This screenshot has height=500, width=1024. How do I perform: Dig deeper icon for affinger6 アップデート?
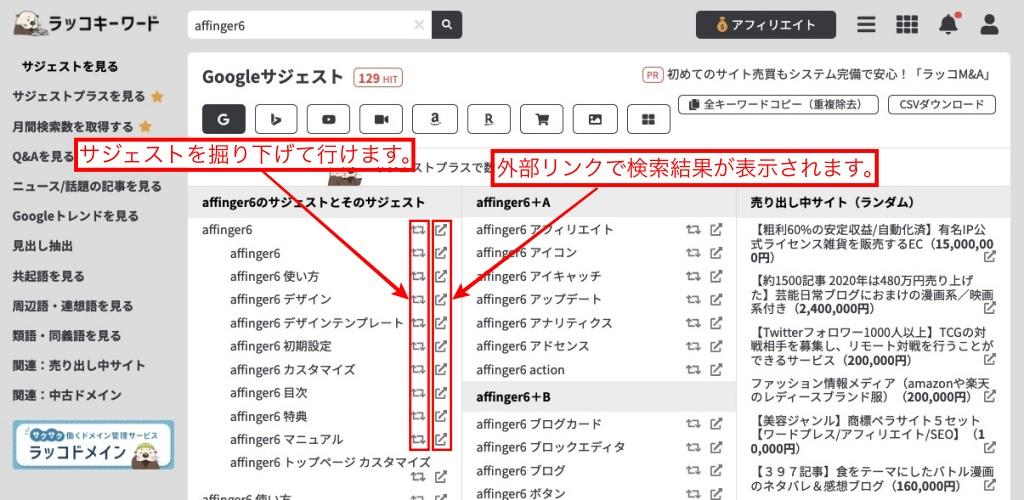(x=694, y=300)
